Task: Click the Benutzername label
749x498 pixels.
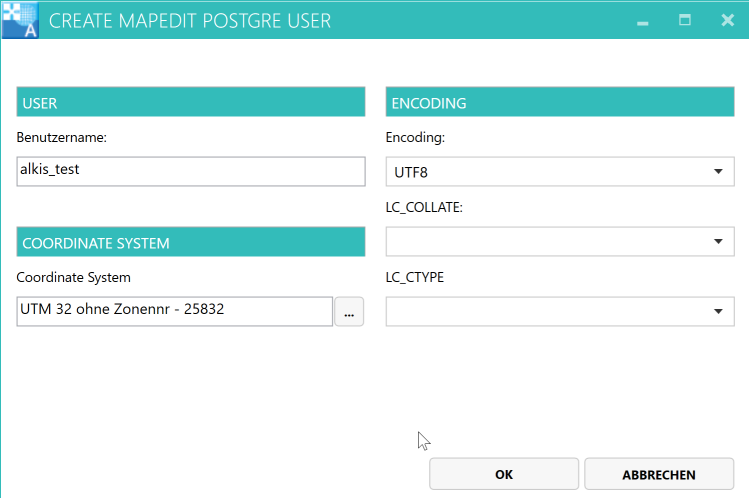Action: coord(62,138)
